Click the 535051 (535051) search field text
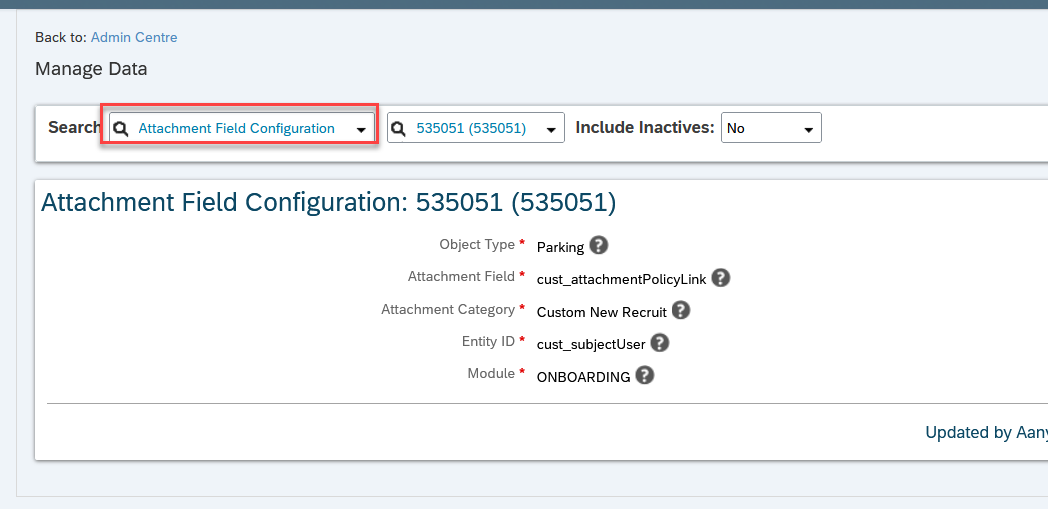Viewport: 1048px width, 509px height. pyautogui.click(x=471, y=128)
